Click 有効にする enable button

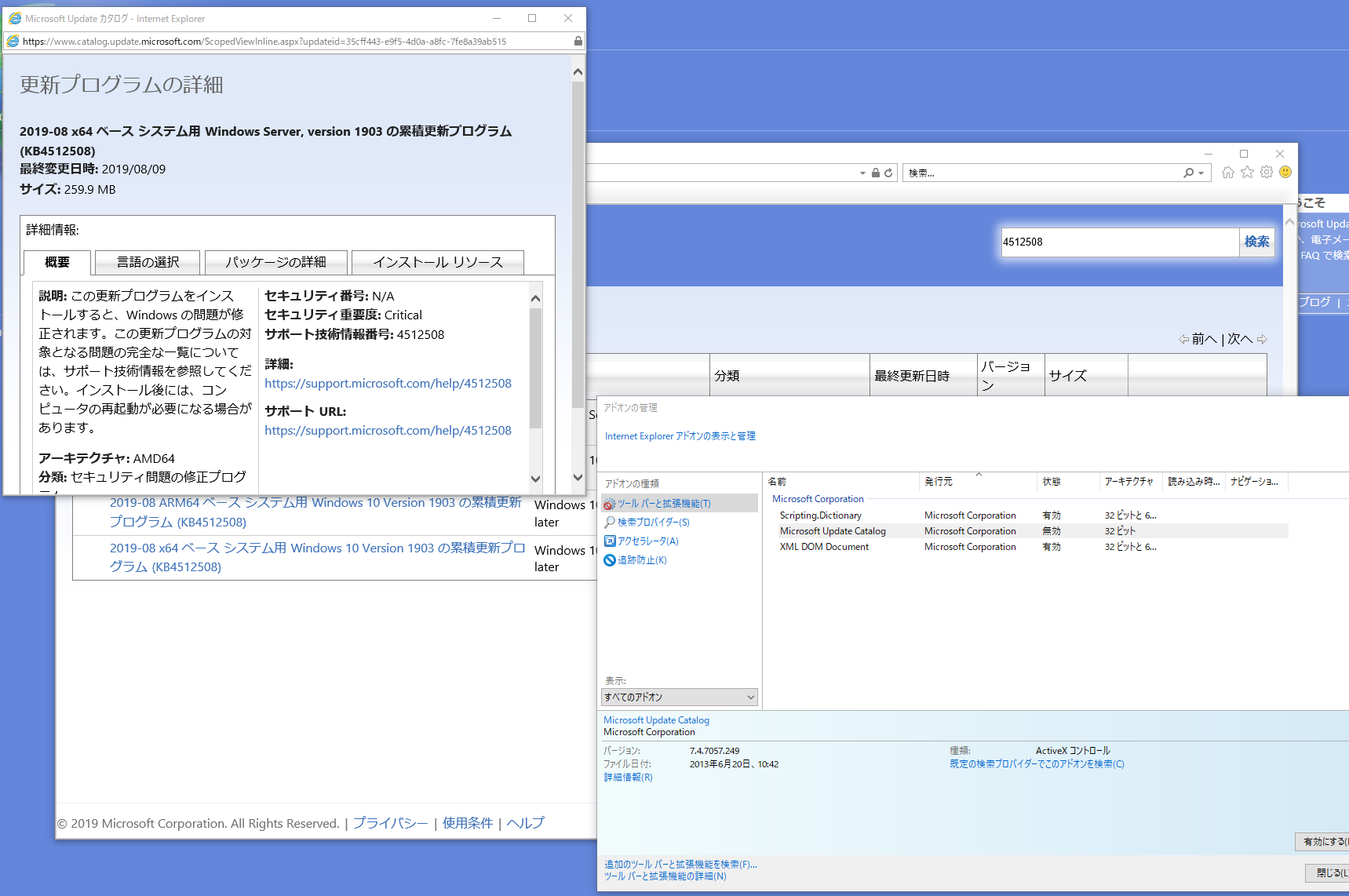click(x=1323, y=842)
